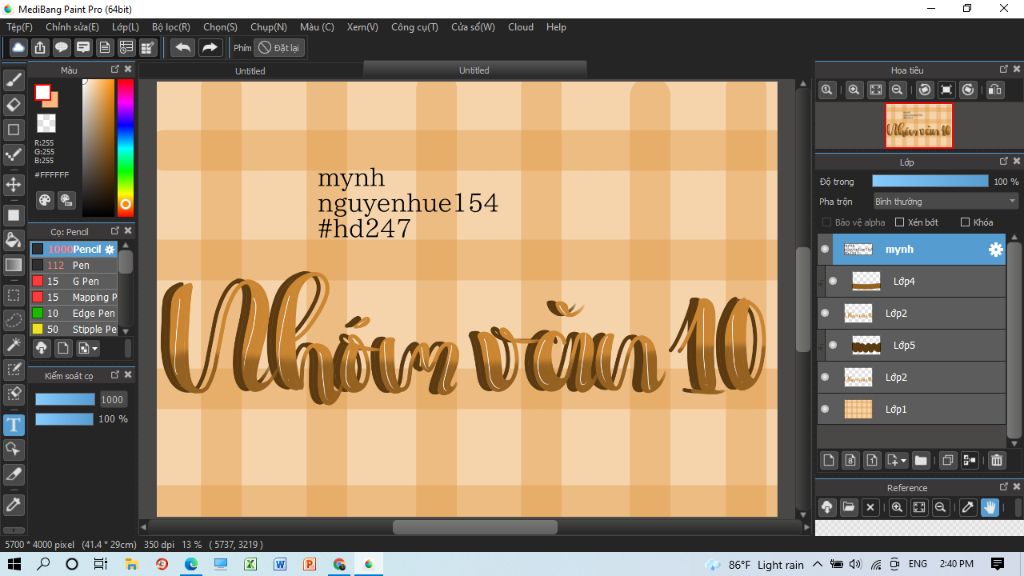
Task: Switch to the first Untitled tab
Action: 250,71
